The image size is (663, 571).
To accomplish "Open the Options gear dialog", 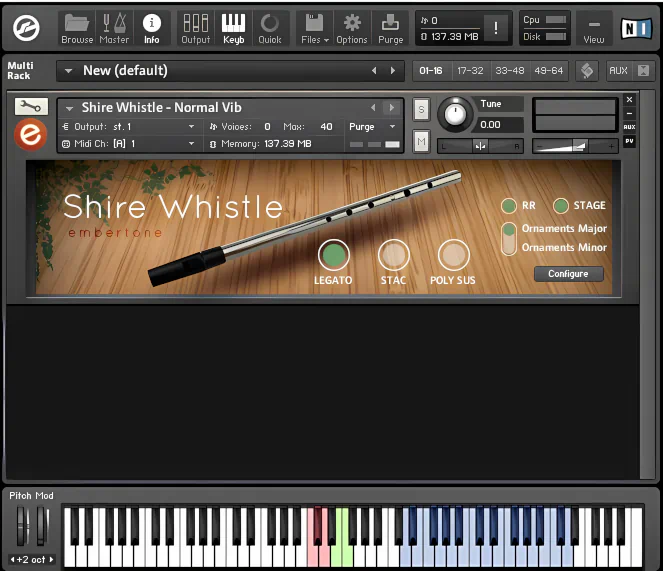I will click(352, 28).
